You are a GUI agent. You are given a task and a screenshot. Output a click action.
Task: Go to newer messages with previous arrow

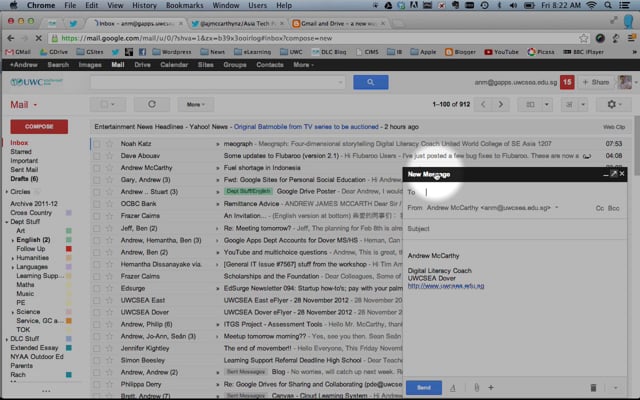click(483, 104)
